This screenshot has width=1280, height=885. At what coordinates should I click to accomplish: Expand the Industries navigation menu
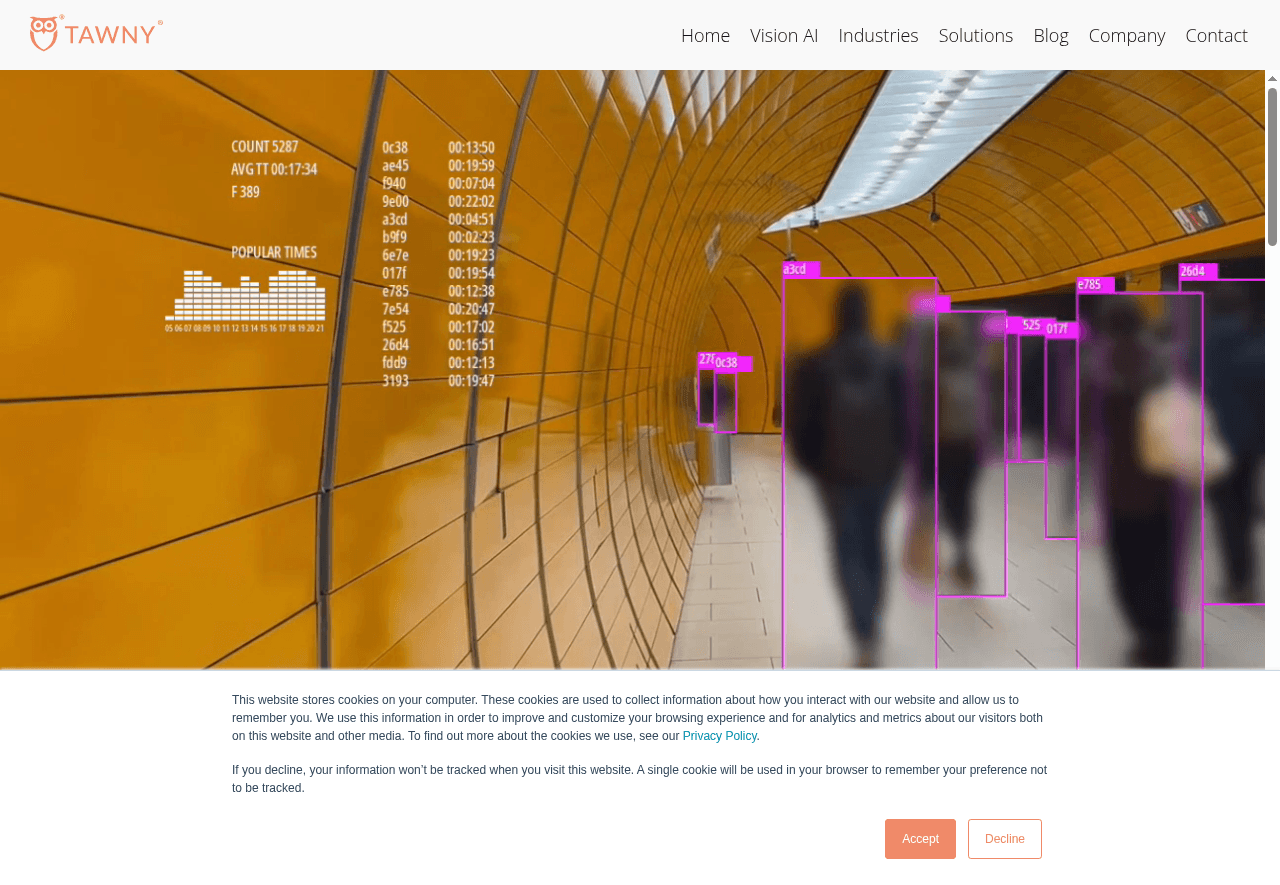pyautogui.click(x=878, y=35)
